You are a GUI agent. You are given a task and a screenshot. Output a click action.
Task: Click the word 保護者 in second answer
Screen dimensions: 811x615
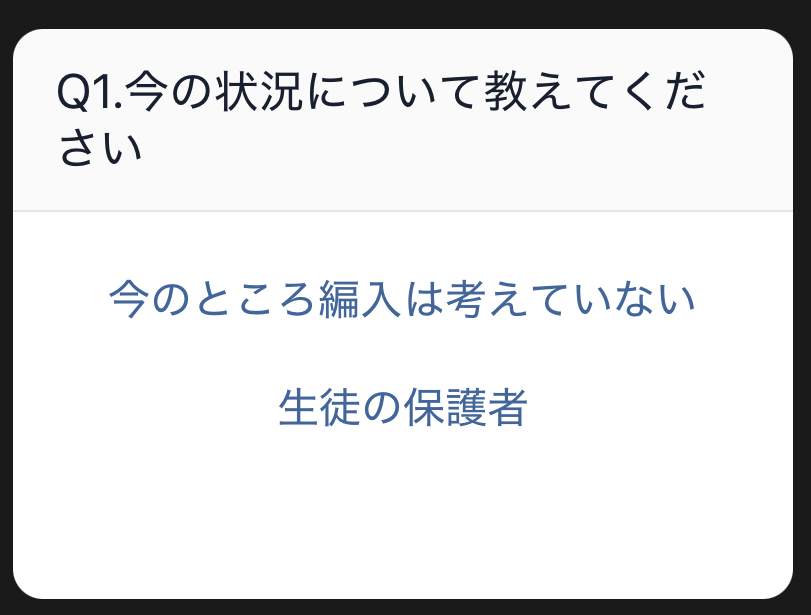(x=465, y=407)
